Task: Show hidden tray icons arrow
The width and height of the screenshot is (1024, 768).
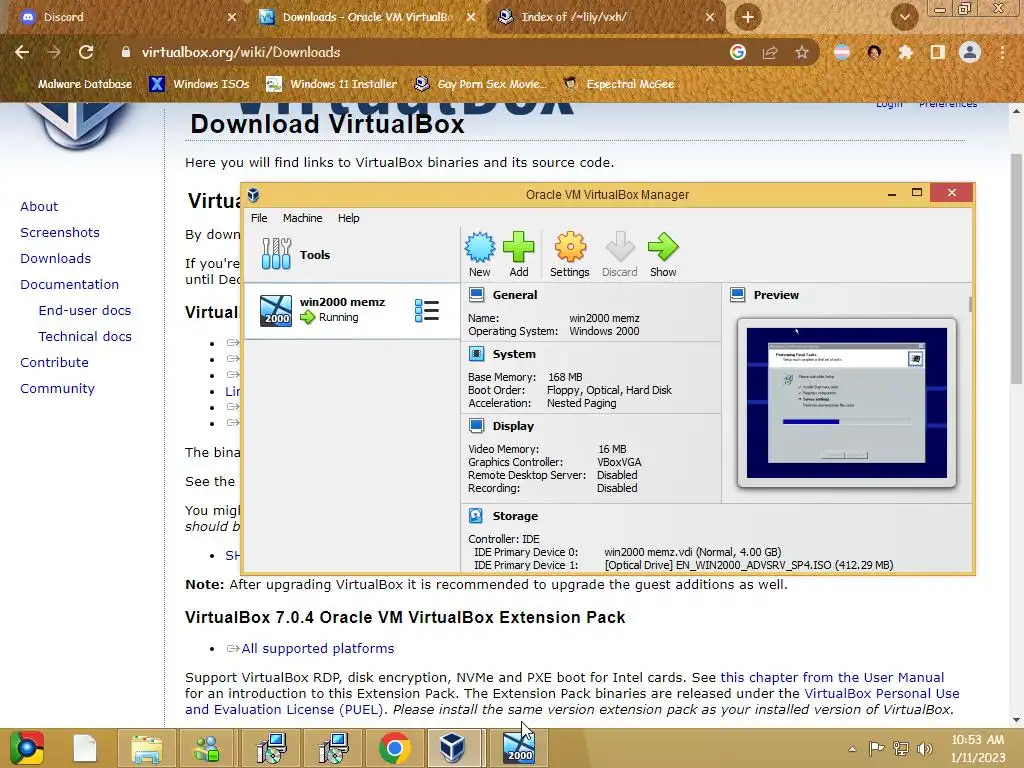Action: click(852, 749)
